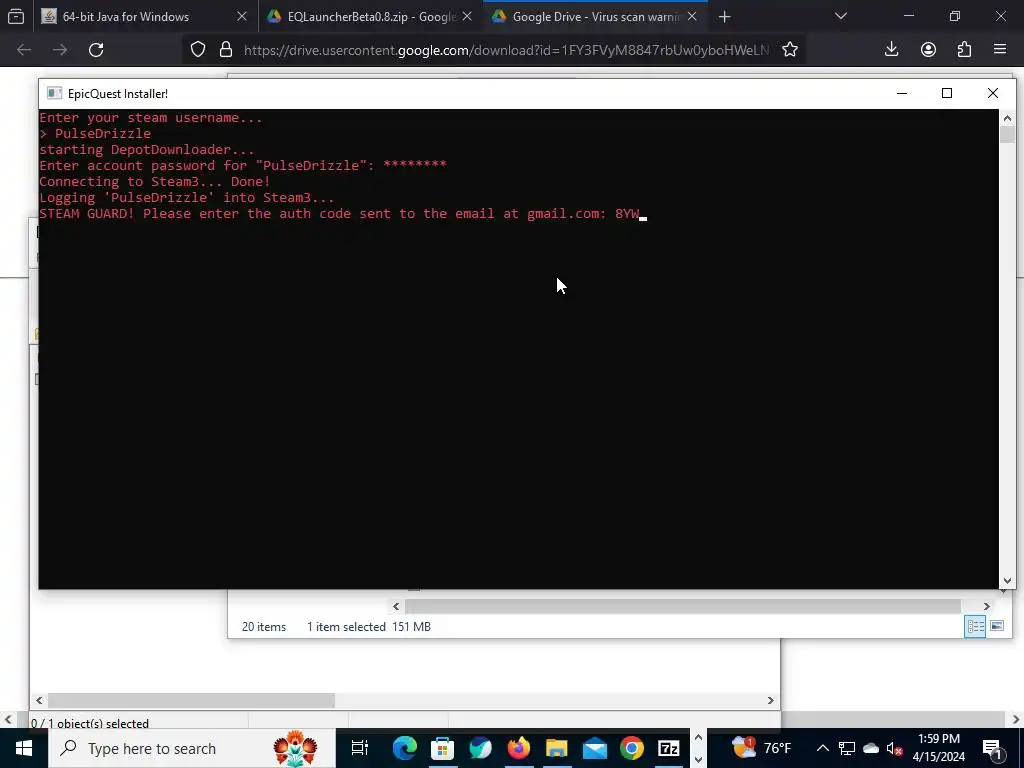Image resolution: width=1024 pixels, height=768 pixels.
Task: Click the console scrollbar up arrow
Action: 1007,118
